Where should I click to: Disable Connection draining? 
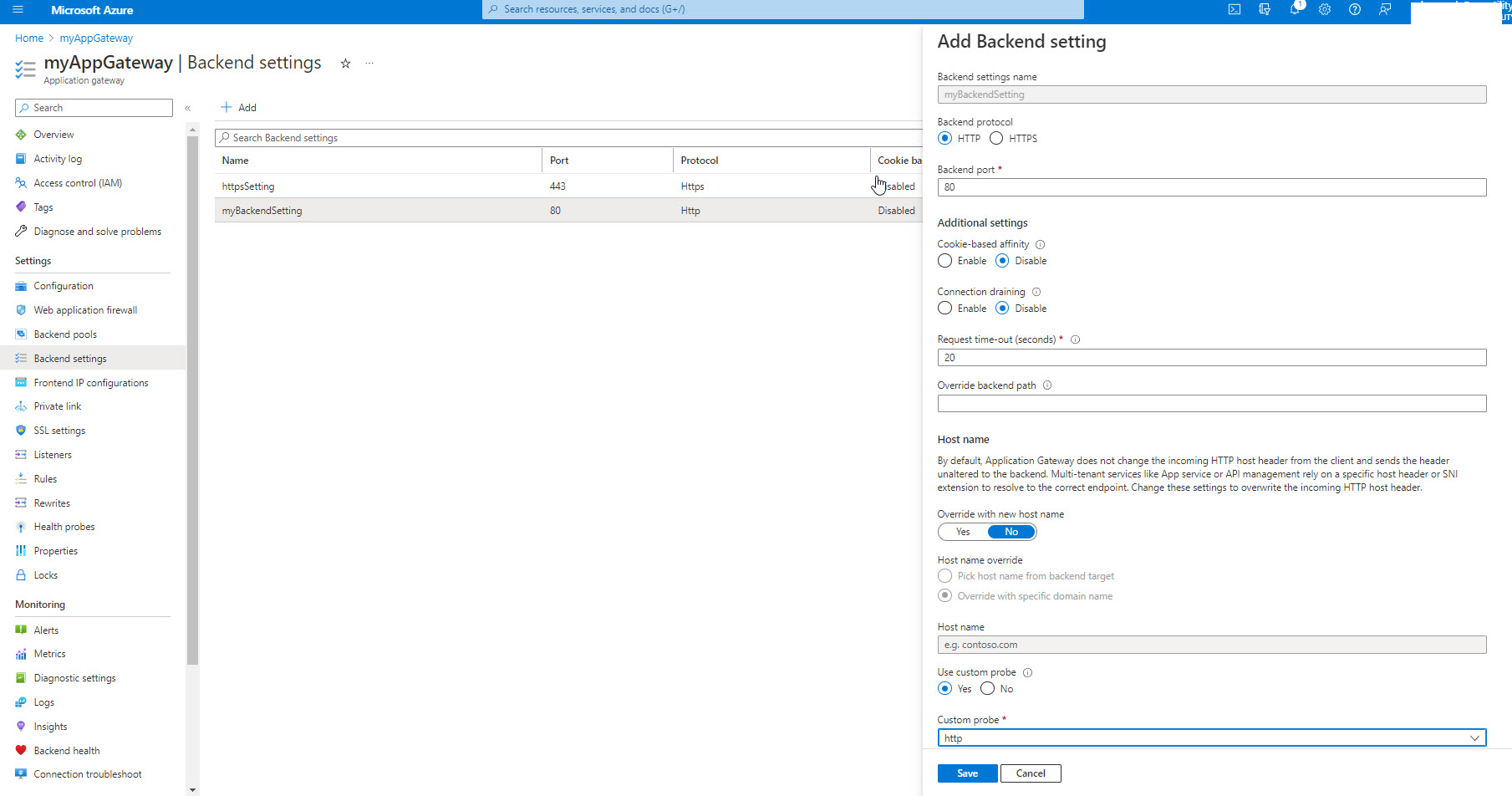pyautogui.click(x=1003, y=309)
